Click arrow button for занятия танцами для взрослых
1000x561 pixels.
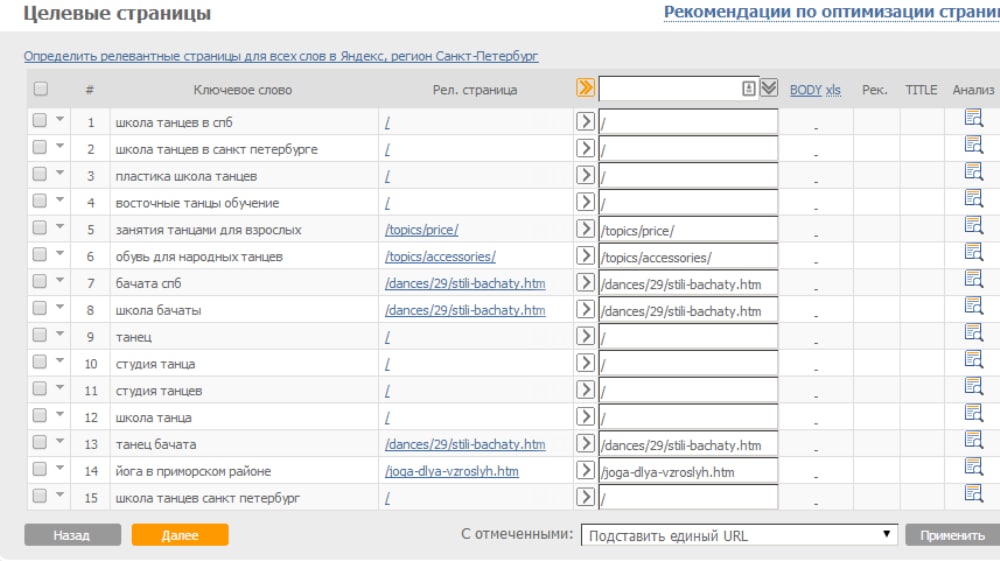click(585, 229)
